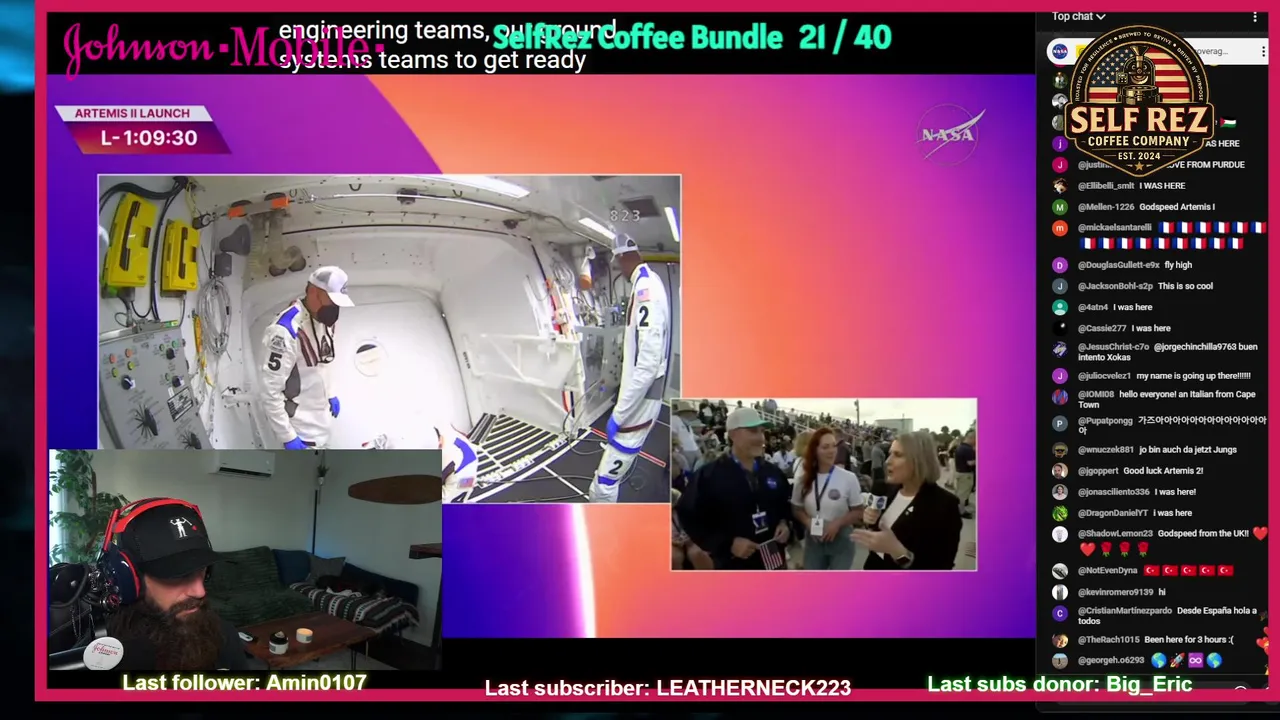Click the green dragon avatar of @DragonDanielYT
1280x720 pixels.
tap(1060, 513)
